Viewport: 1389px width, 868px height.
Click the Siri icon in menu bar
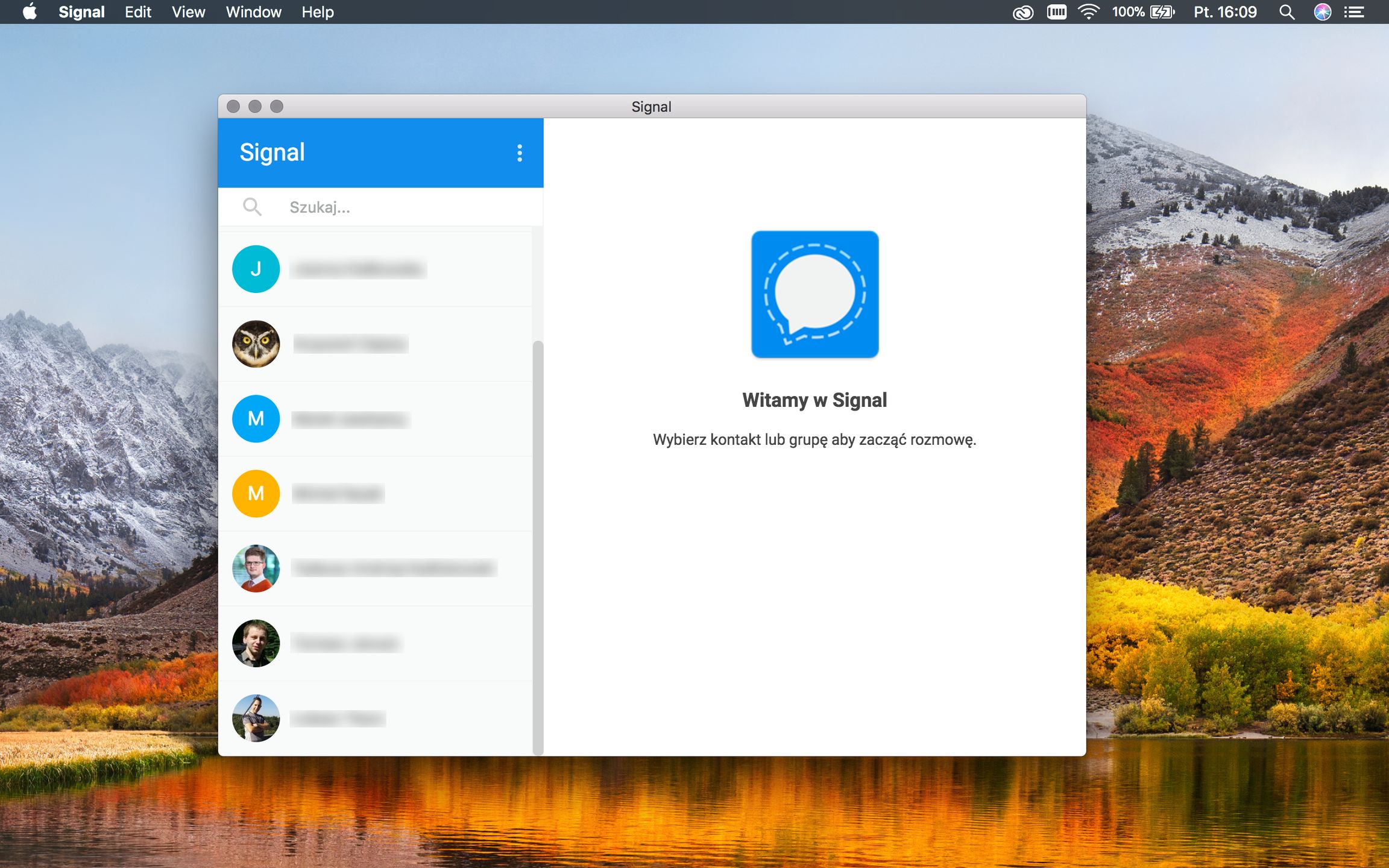pos(1322,12)
